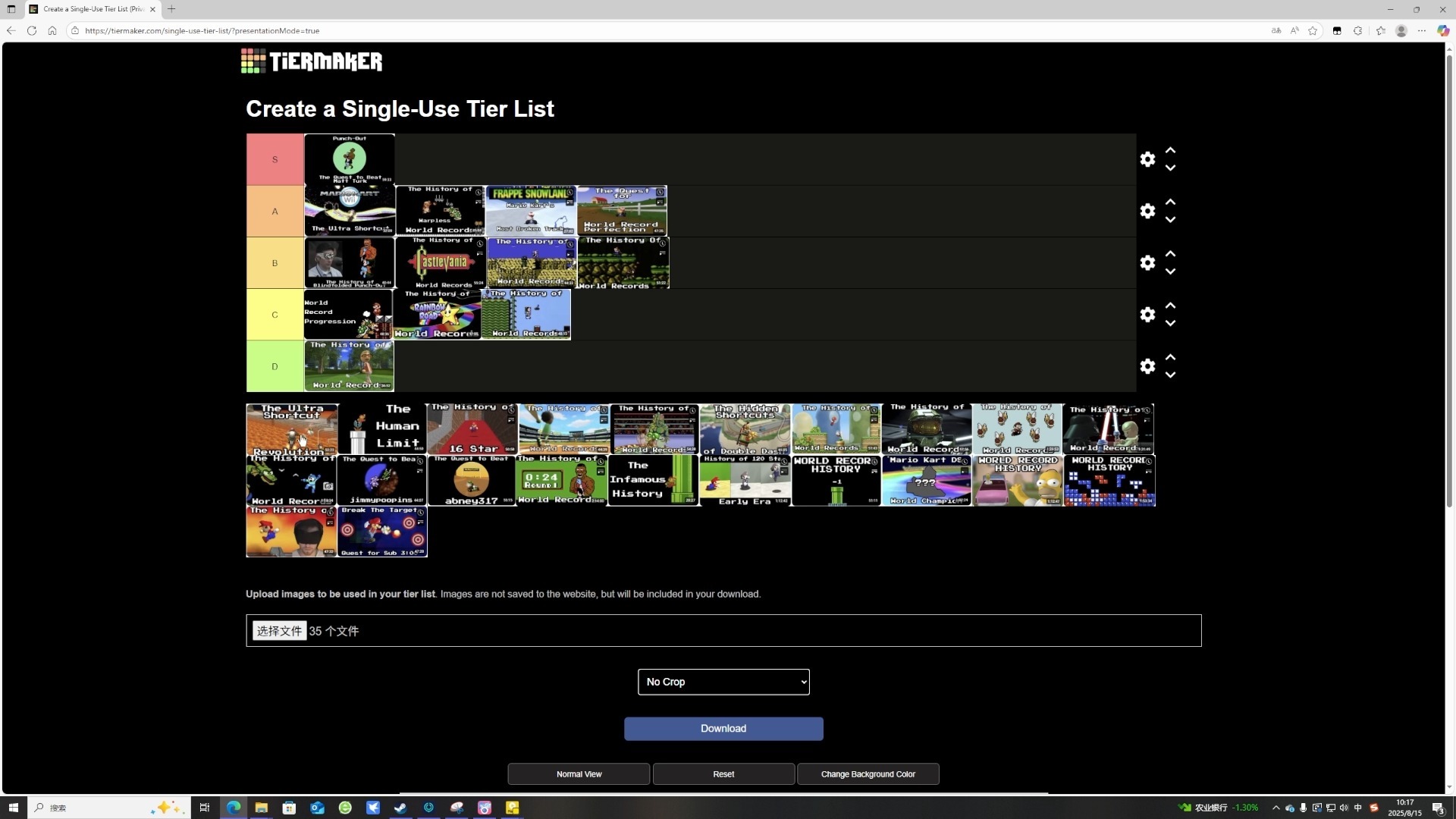This screenshot has height=819, width=1456.
Task: Move A tier row up with chevron
Action: point(1170,202)
